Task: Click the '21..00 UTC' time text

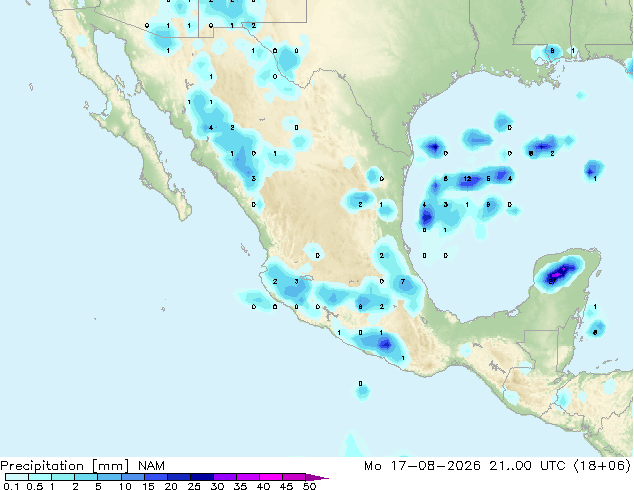Action: 527,466
